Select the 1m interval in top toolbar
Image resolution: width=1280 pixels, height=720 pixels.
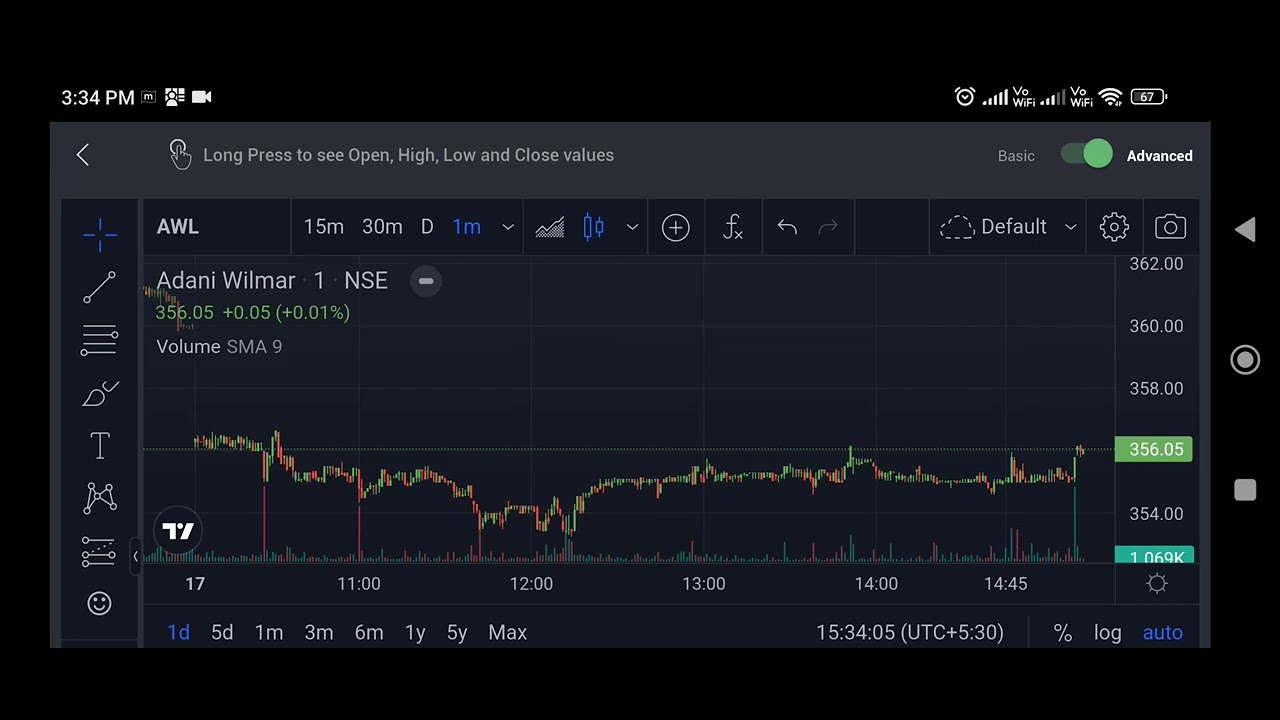pos(467,227)
